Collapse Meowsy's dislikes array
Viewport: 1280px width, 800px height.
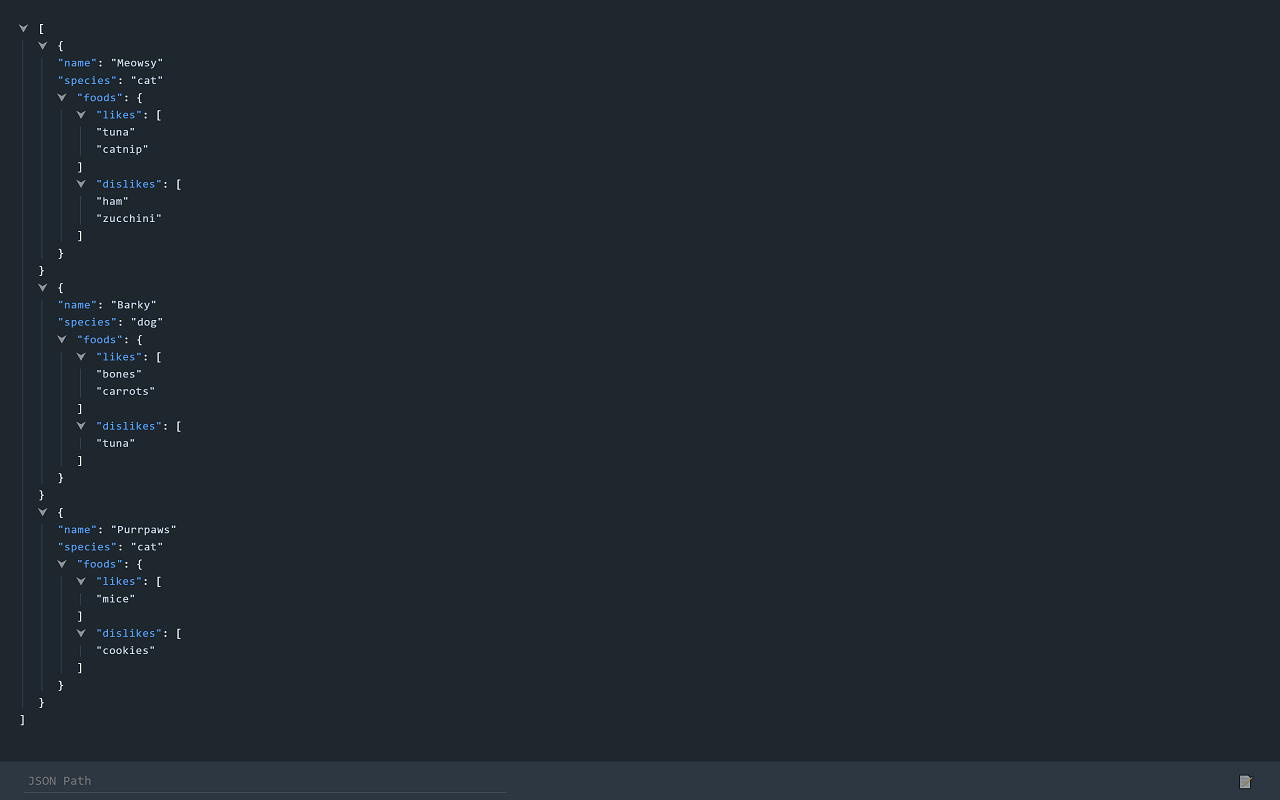[81, 183]
